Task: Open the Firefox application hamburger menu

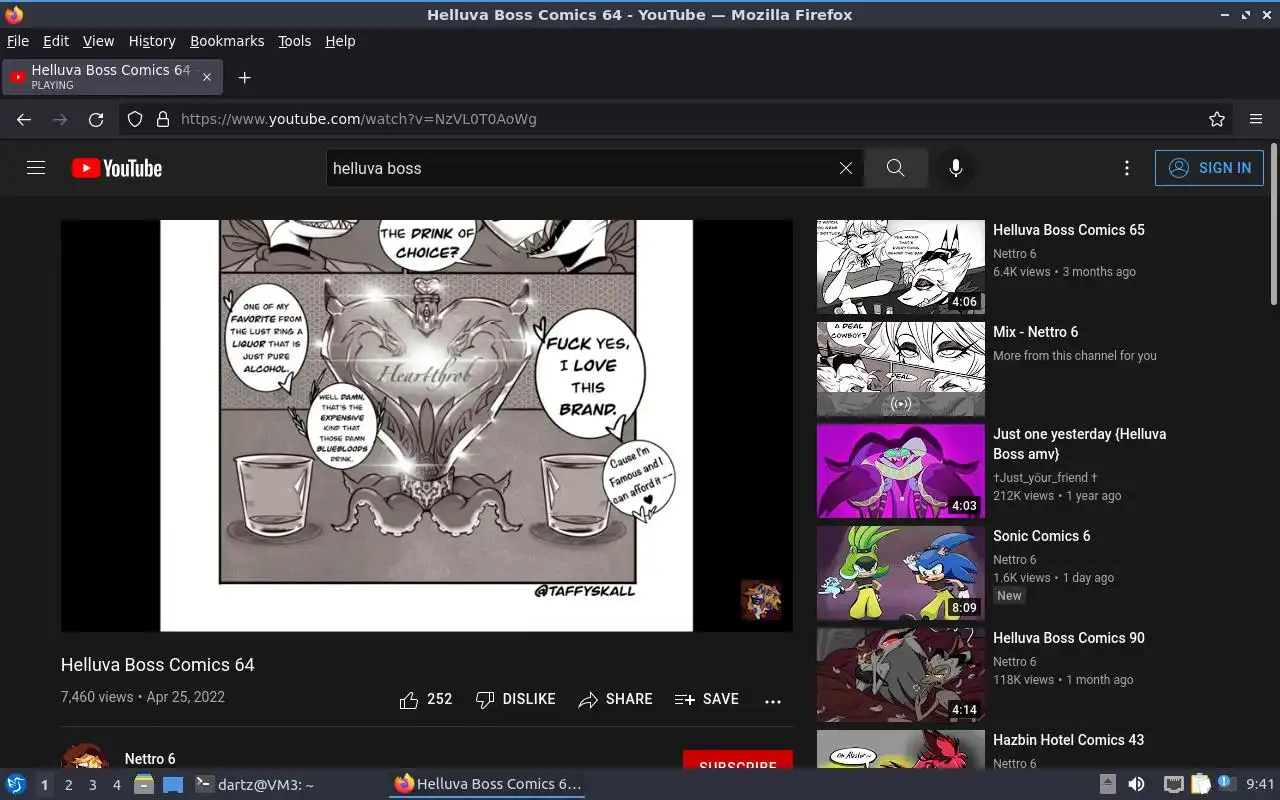Action: coord(1256,119)
